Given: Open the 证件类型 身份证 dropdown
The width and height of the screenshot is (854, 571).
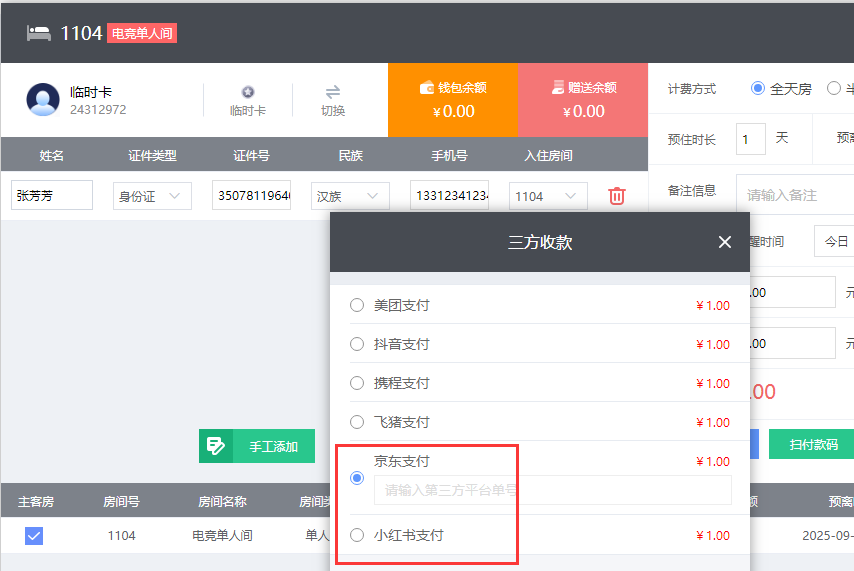Looking at the screenshot, I should pyautogui.click(x=152, y=196).
